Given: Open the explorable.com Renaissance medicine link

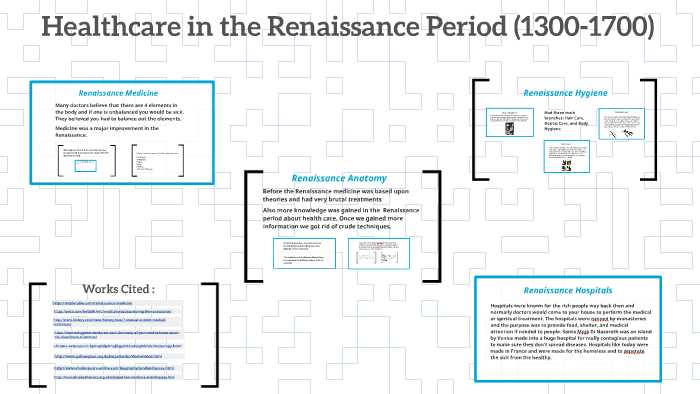Looking at the screenshot, I should click(x=92, y=303).
